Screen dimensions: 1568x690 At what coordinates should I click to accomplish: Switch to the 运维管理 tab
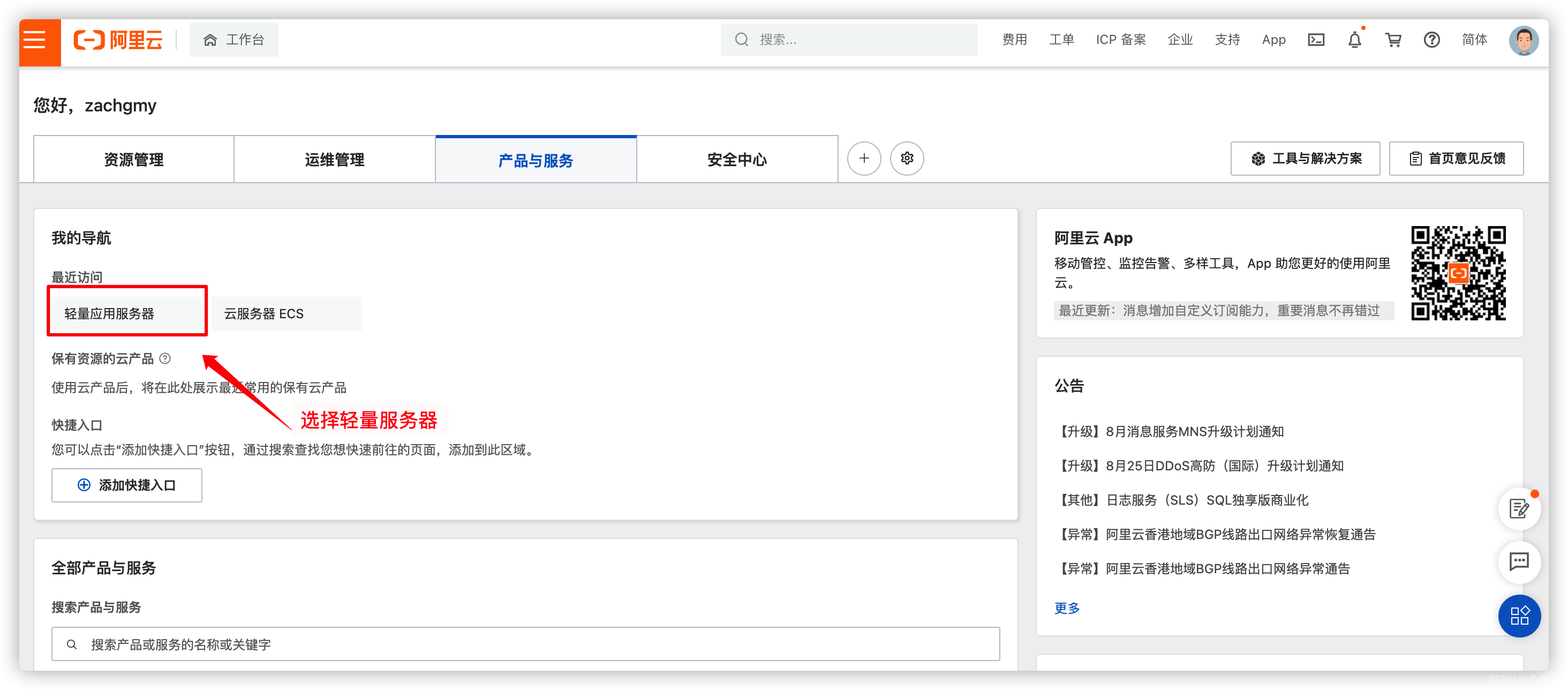(335, 160)
